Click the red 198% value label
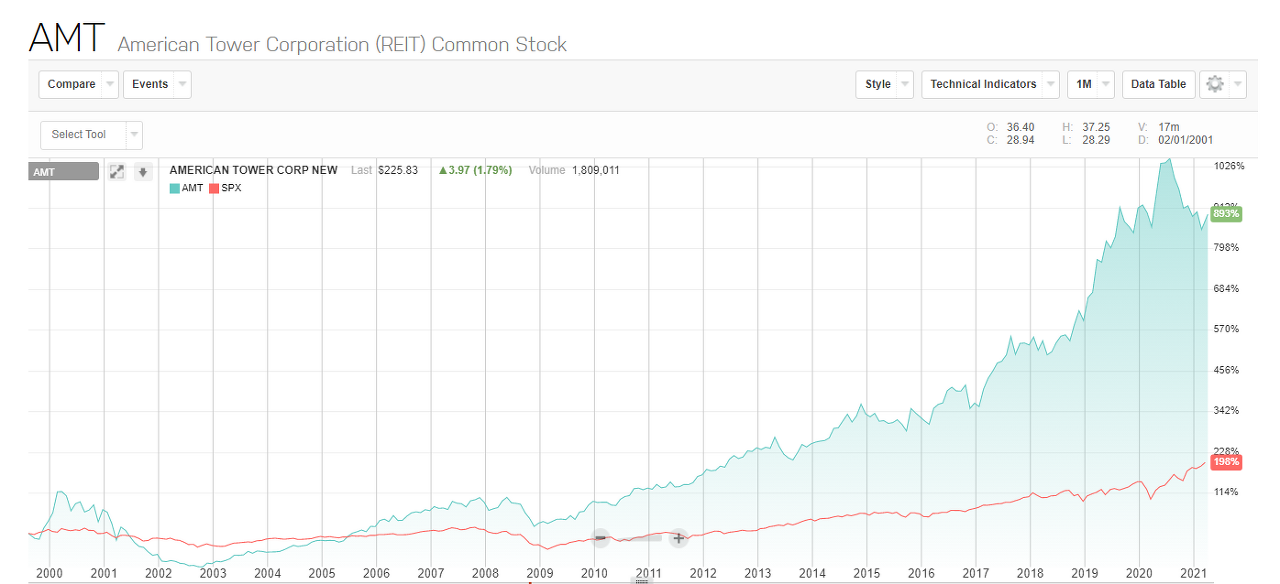Screen dimensions: 1280x584 click(1226, 462)
